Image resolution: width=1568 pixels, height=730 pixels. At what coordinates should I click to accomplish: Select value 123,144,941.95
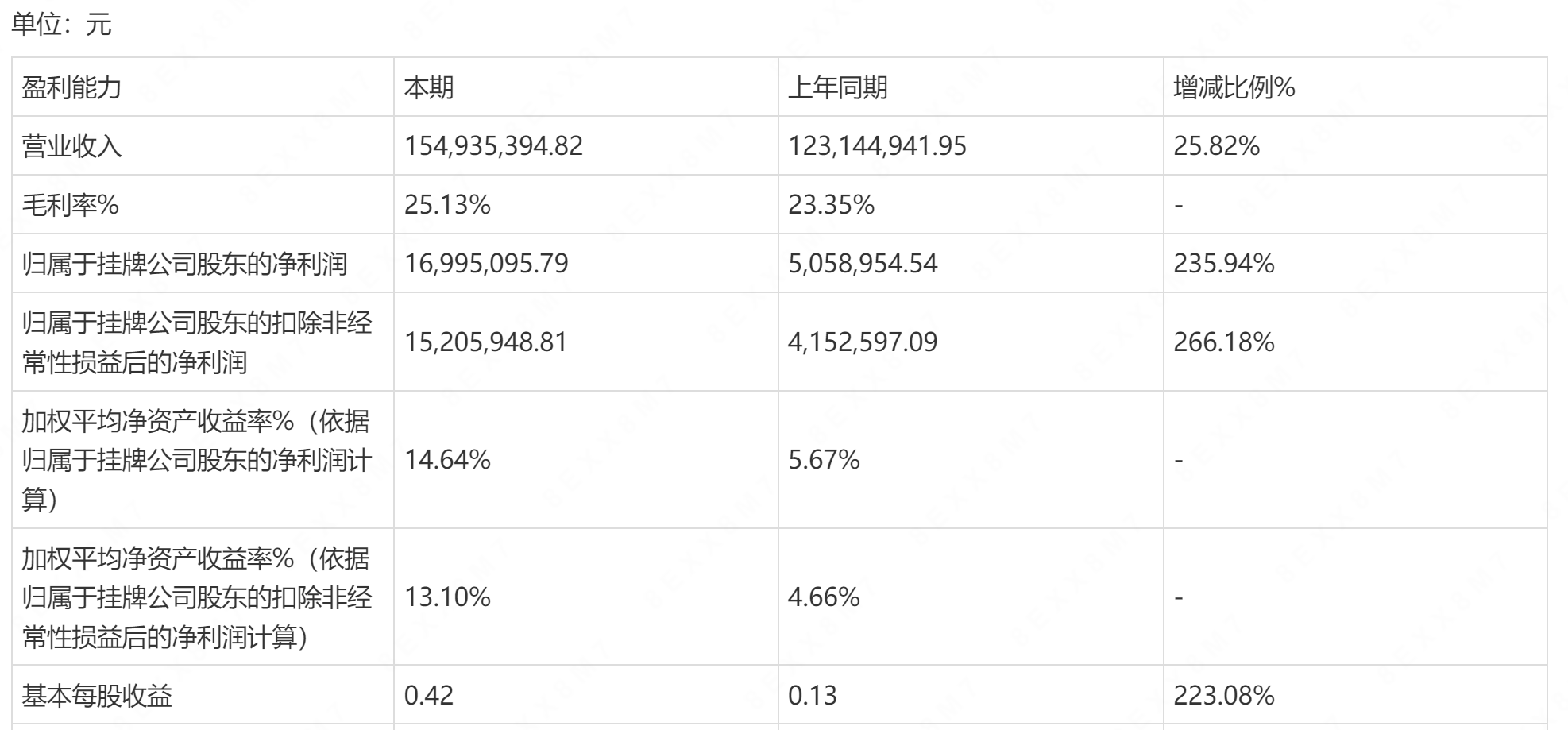point(877,146)
